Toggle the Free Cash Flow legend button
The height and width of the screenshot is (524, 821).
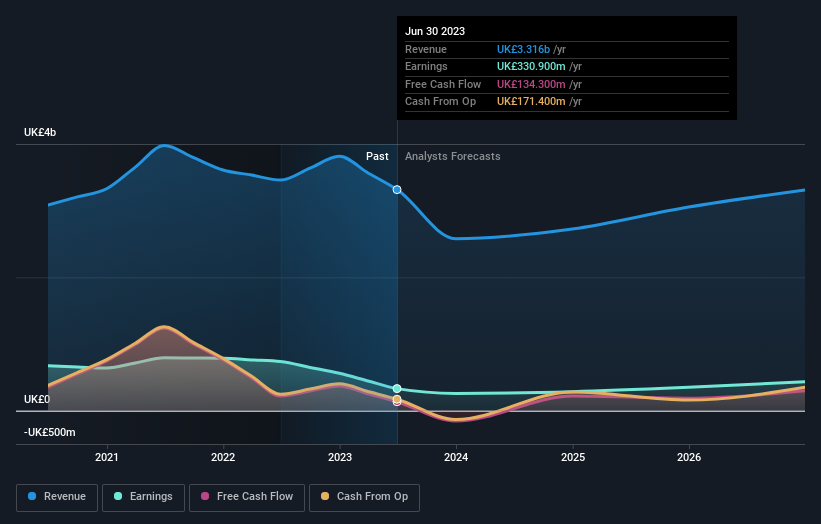coord(247,497)
